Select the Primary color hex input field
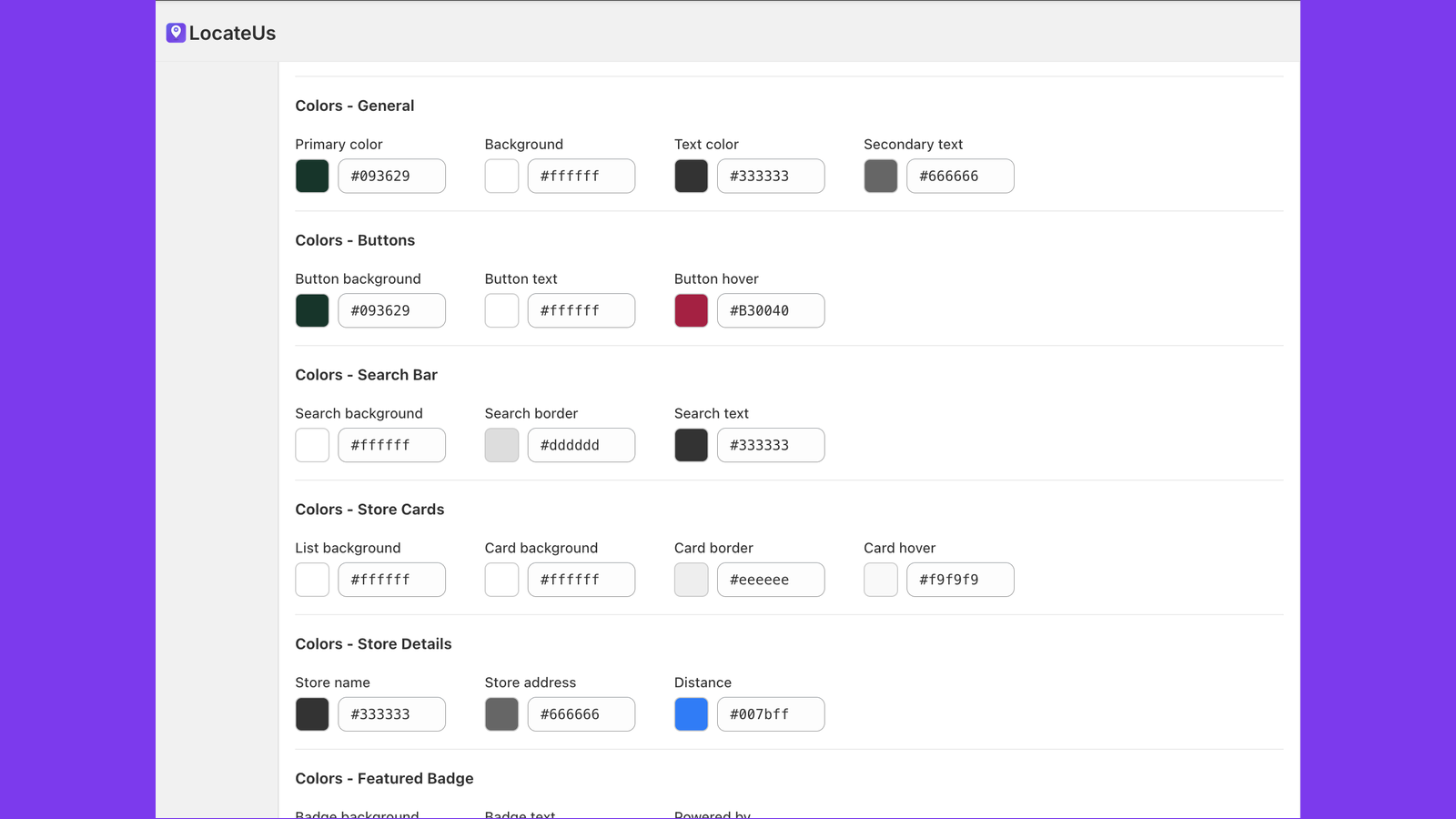1456x819 pixels. click(x=391, y=176)
